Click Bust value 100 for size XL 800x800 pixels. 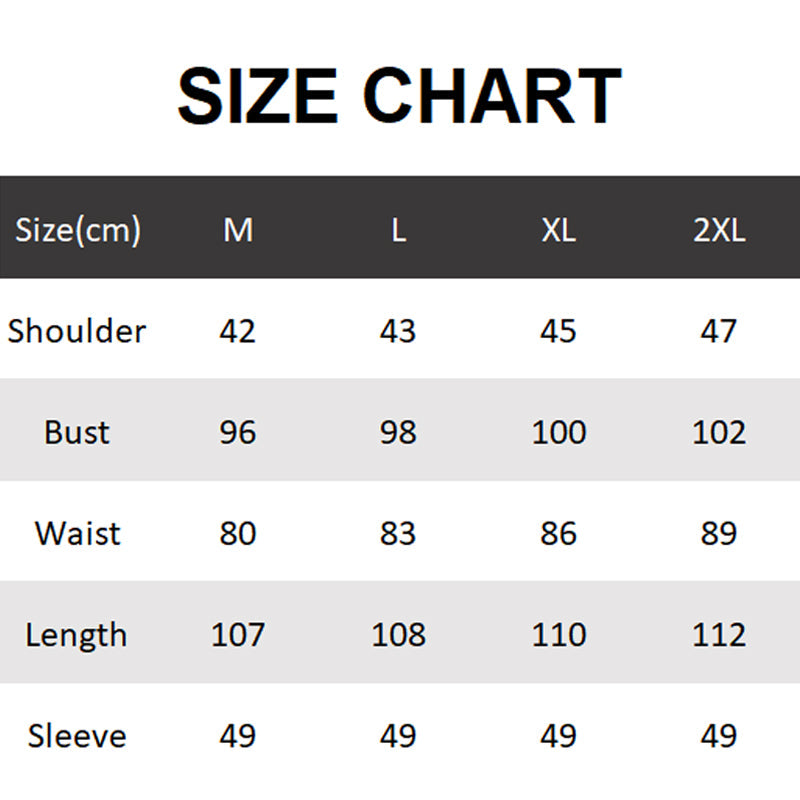click(x=558, y=432)
